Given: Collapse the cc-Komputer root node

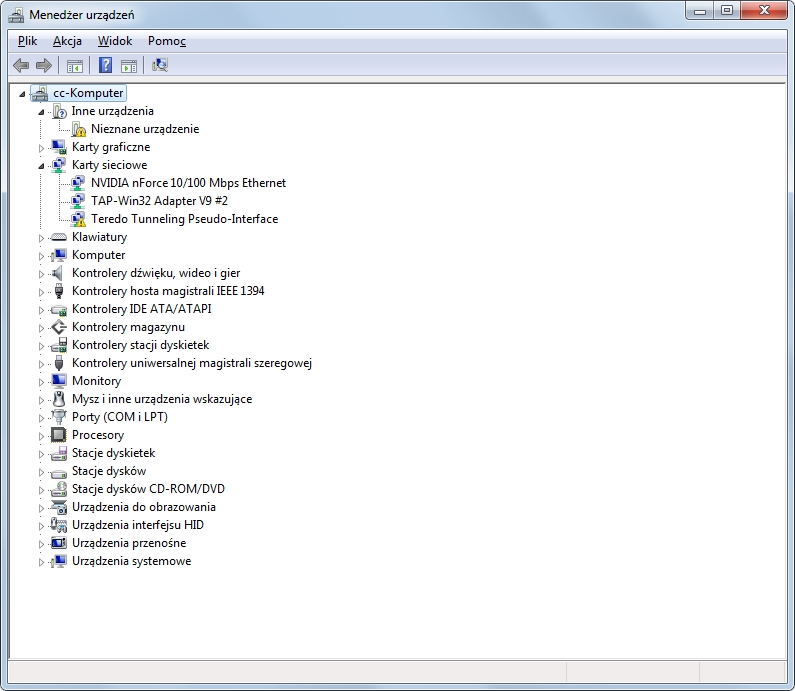Looking at the screenshot, I should 22,94.
